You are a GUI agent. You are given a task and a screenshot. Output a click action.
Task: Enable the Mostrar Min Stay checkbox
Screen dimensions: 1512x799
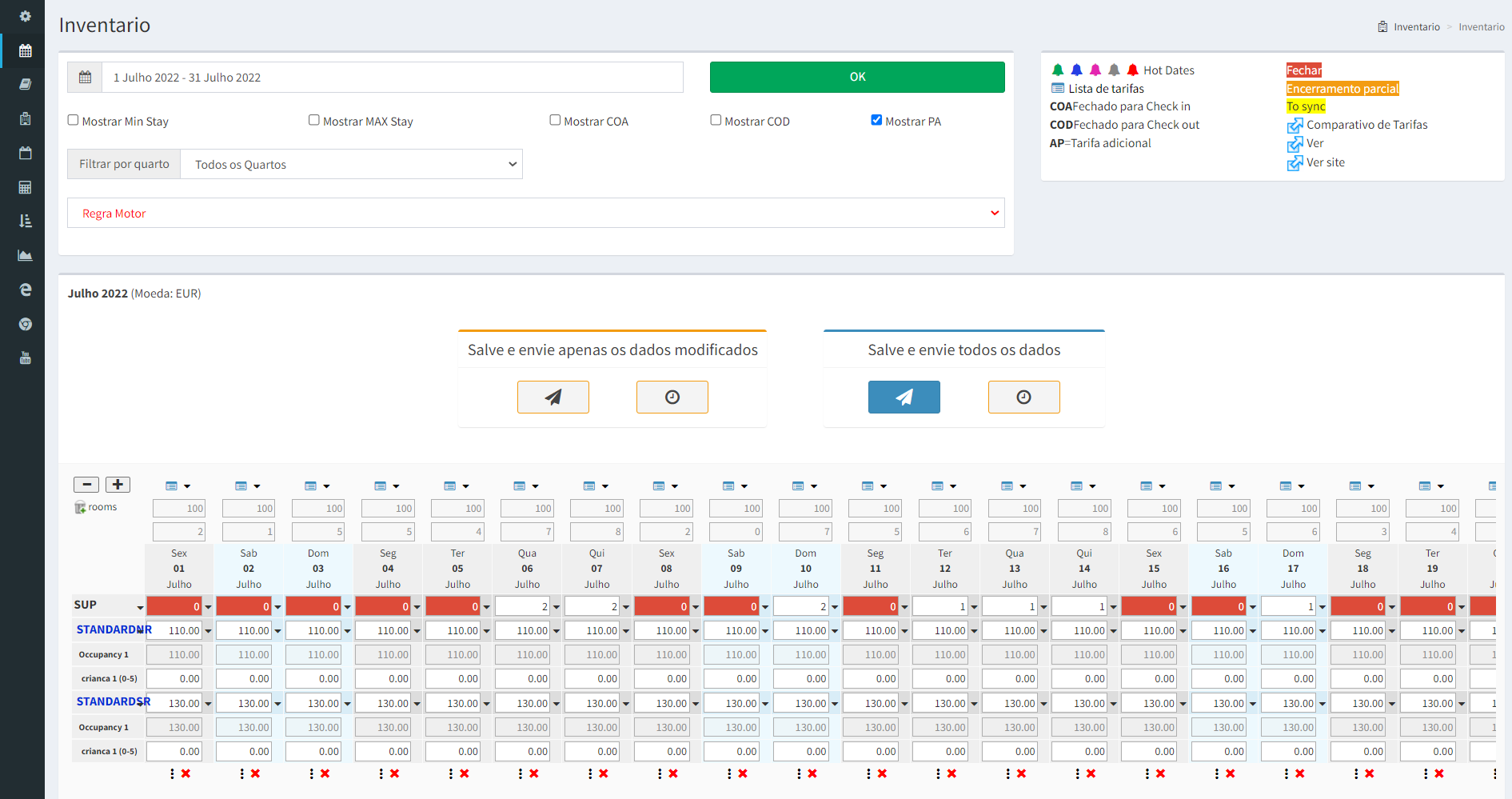tap(74, 121)
